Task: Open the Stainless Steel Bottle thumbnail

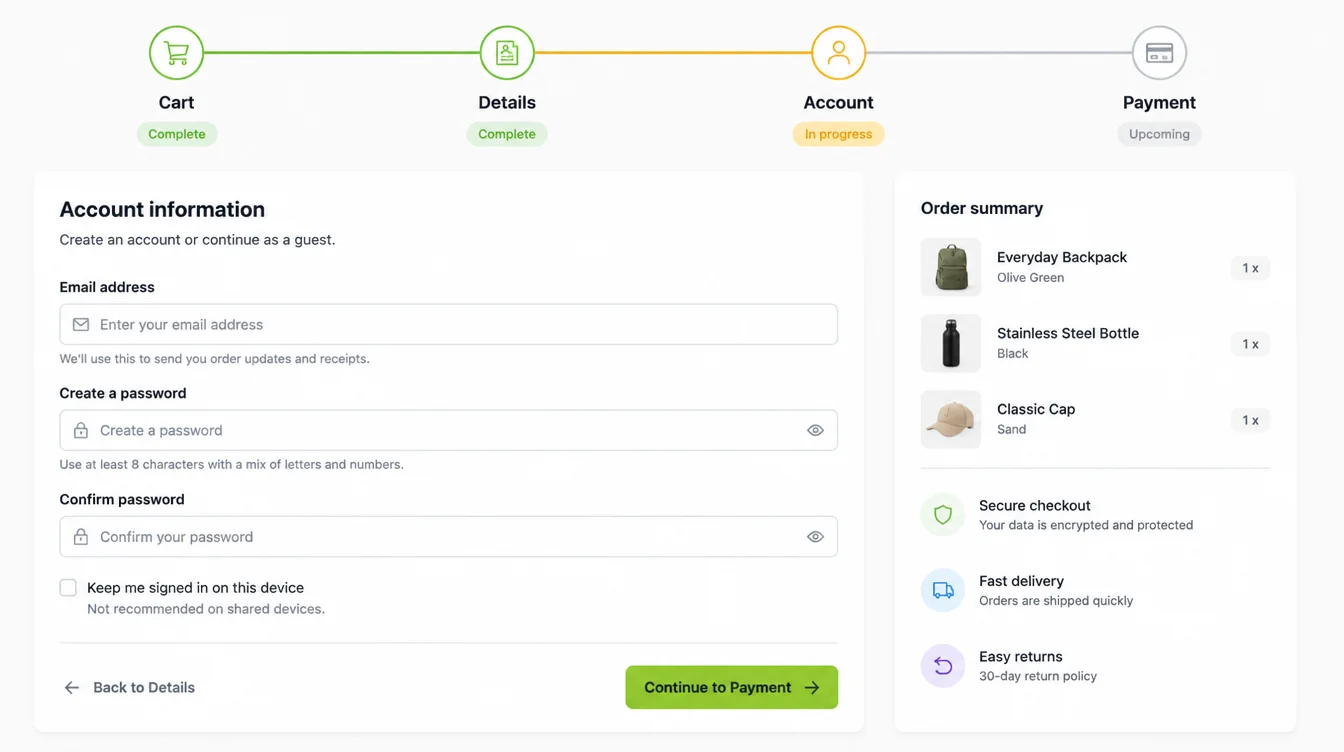Action: (951, 344)
